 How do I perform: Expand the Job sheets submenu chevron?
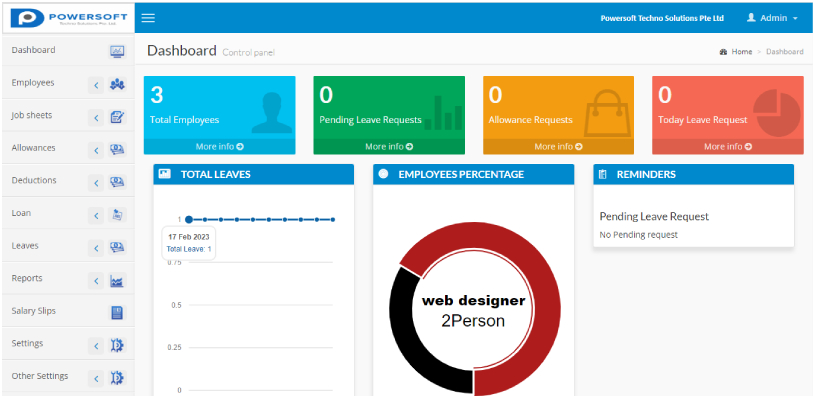96,118
